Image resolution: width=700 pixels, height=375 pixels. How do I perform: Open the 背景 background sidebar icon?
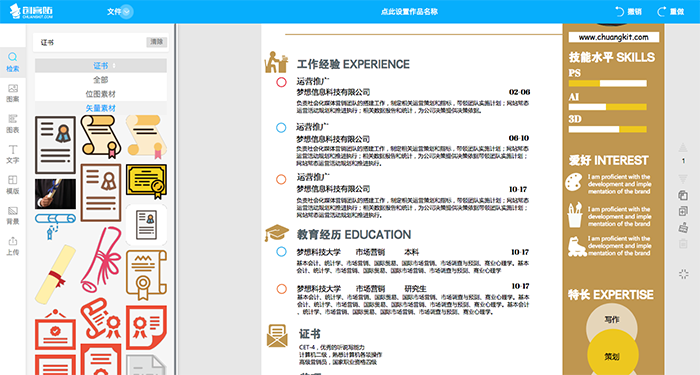(12, 215)
